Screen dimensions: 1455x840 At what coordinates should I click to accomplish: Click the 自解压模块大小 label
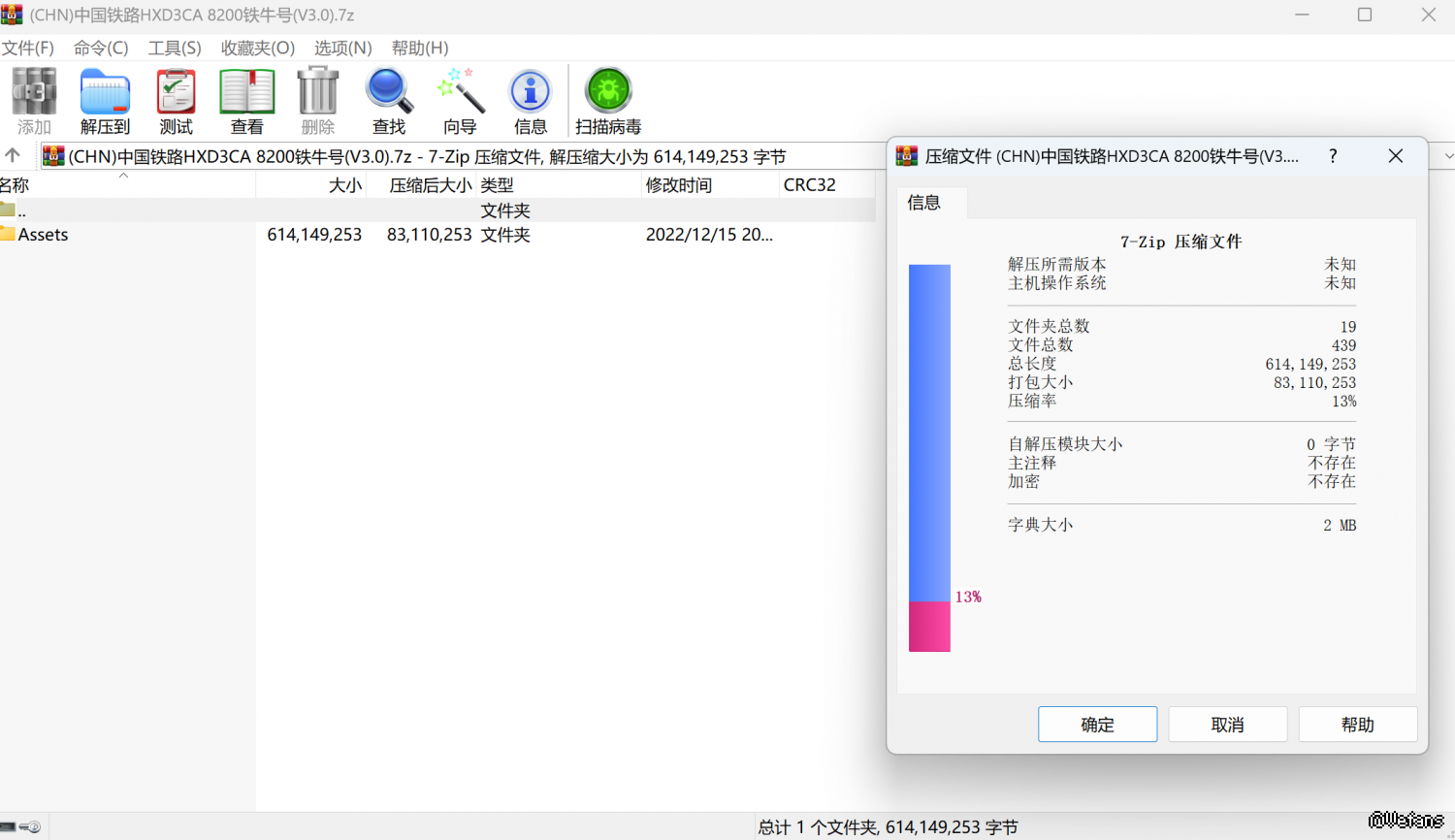[1065, 444]
